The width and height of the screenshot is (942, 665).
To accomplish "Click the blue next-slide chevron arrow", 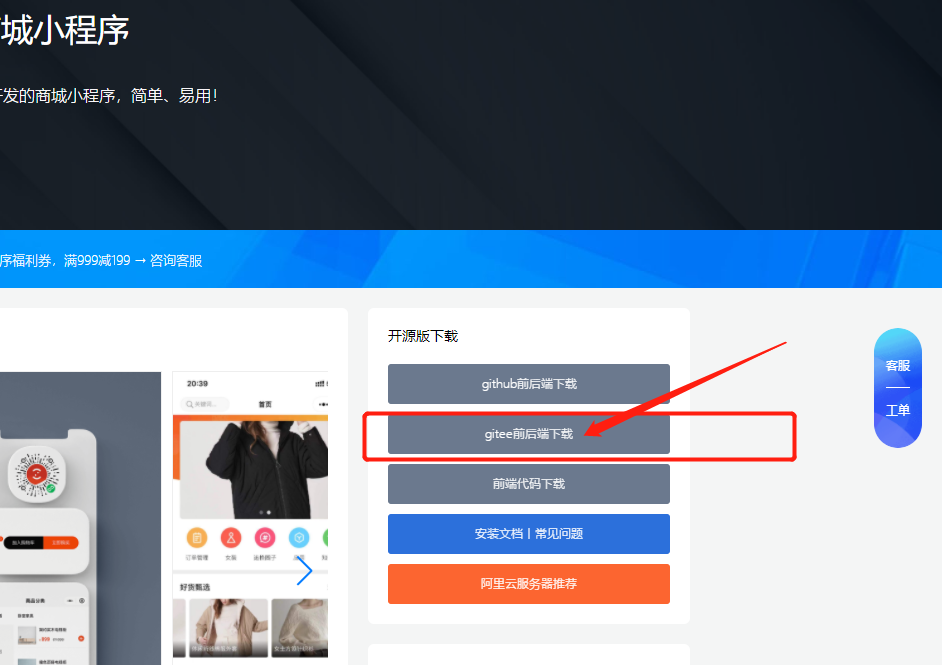I will [305, 571].
